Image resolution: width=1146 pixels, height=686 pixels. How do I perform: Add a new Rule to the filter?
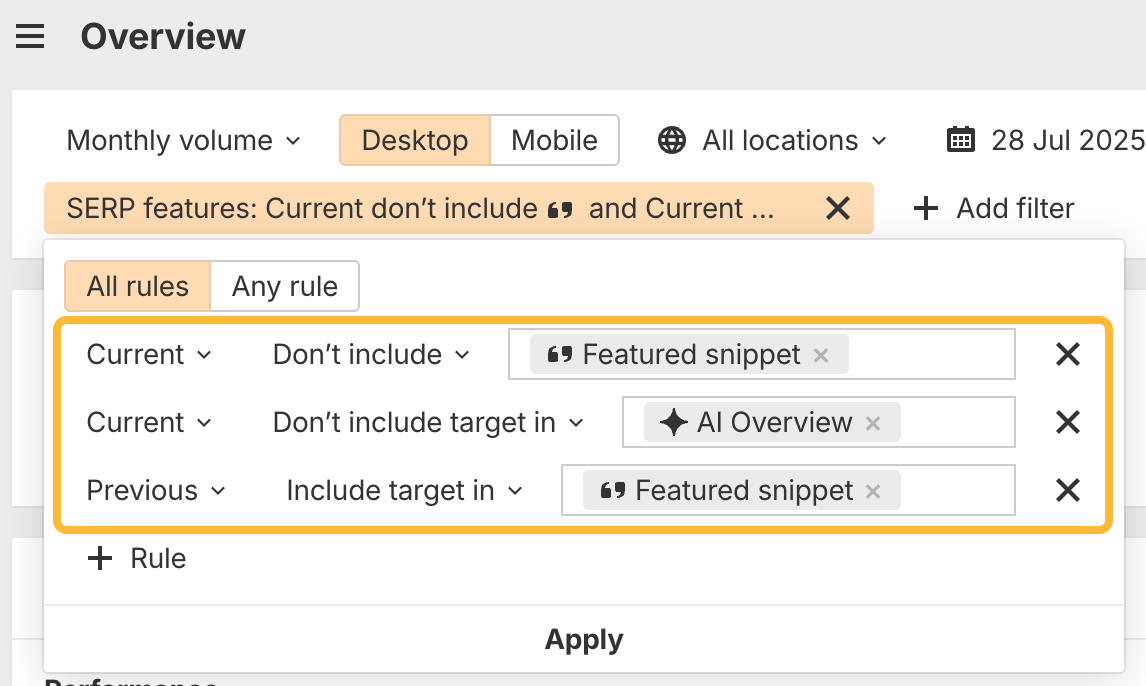137,558
